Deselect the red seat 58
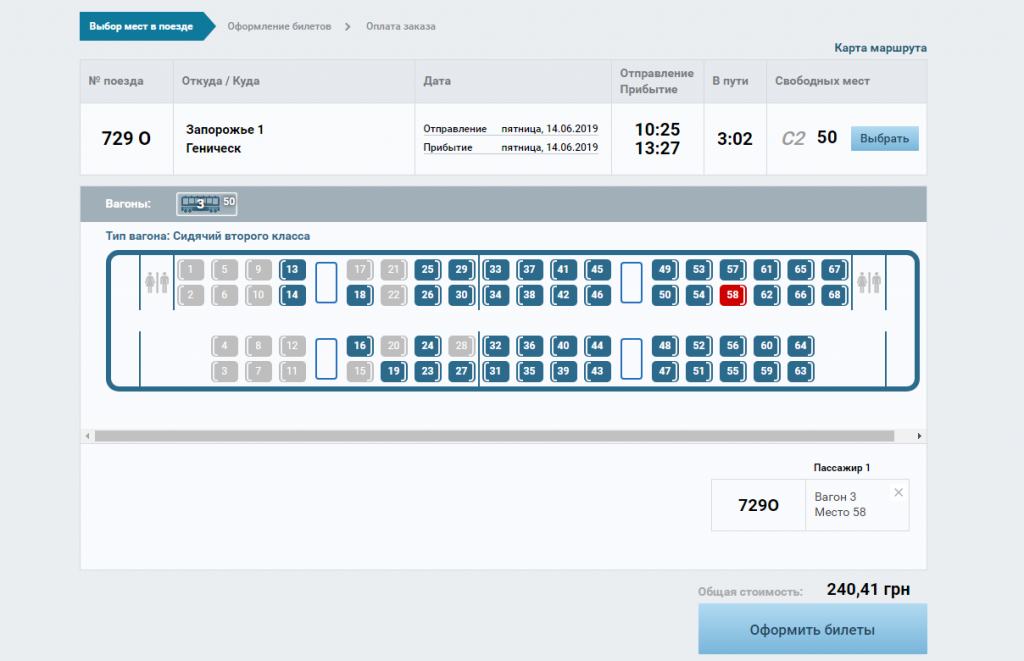The height and width of the screenshot is (661, 1024). coord(732,295)
